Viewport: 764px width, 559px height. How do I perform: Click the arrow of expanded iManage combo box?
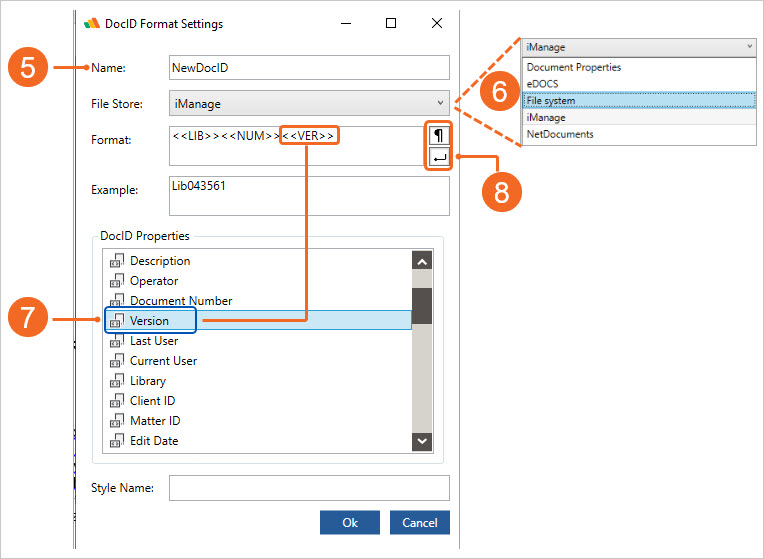coord(749,46)
